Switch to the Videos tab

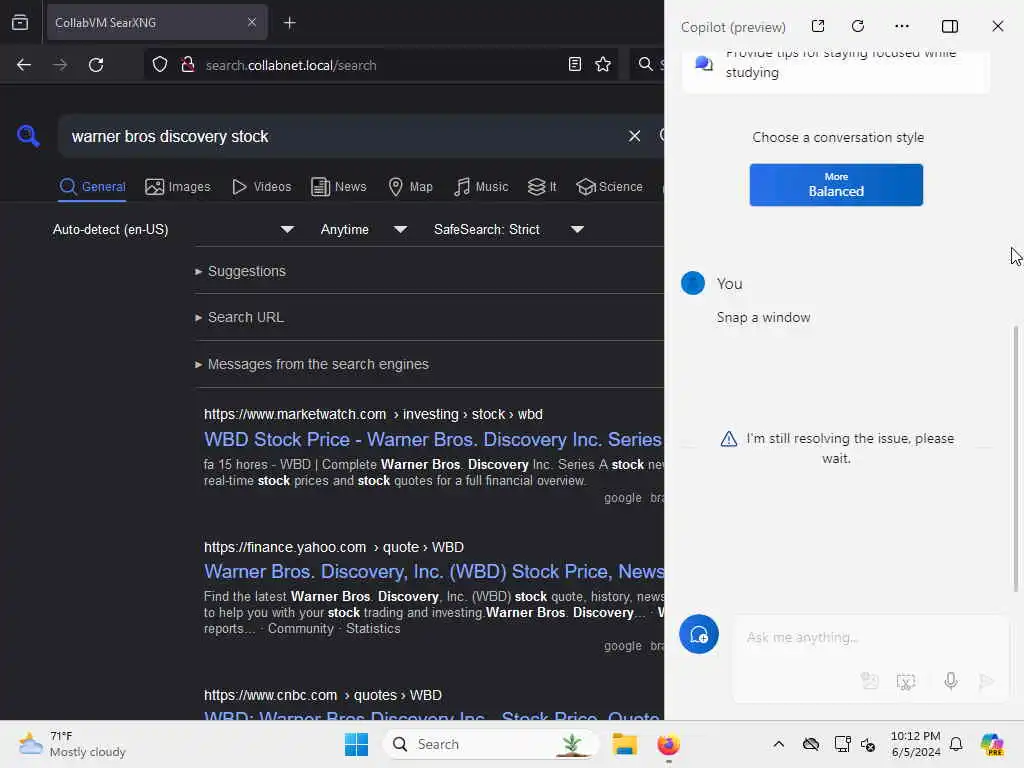[261, 187]
